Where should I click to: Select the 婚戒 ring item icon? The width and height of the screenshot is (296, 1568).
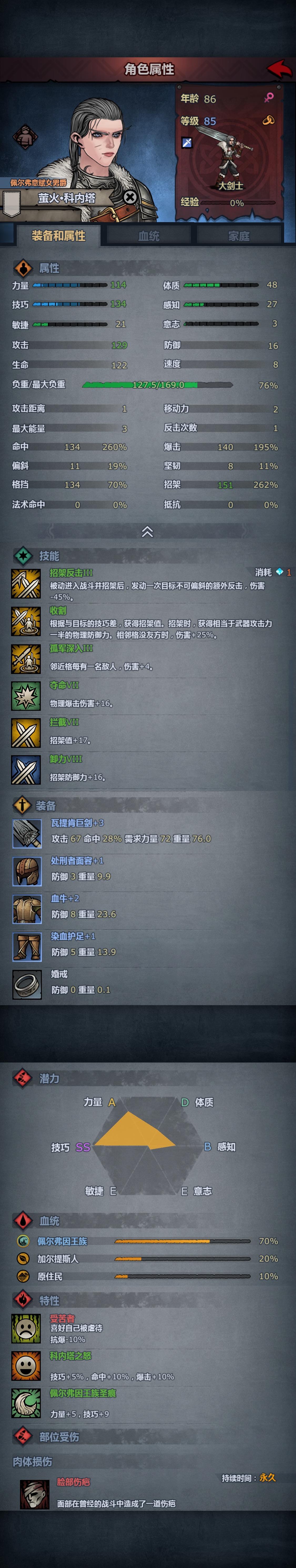click(27, 984)
